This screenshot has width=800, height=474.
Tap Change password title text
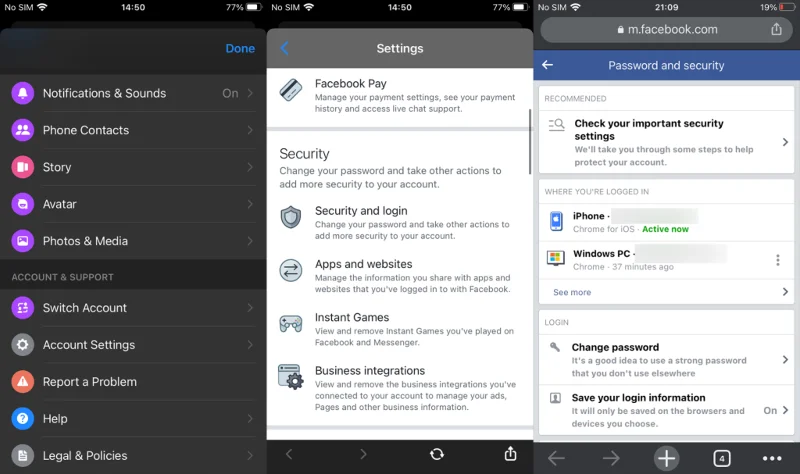615,347
